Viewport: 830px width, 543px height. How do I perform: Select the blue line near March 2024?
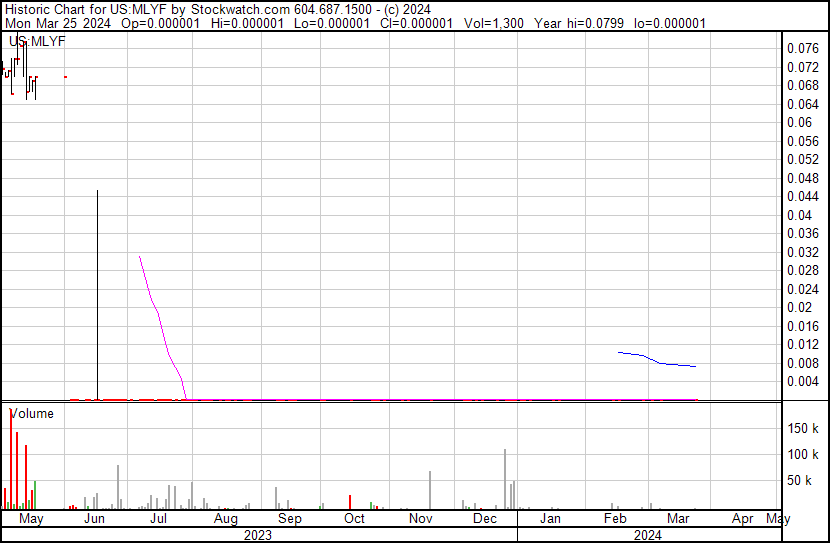(657, 360)
